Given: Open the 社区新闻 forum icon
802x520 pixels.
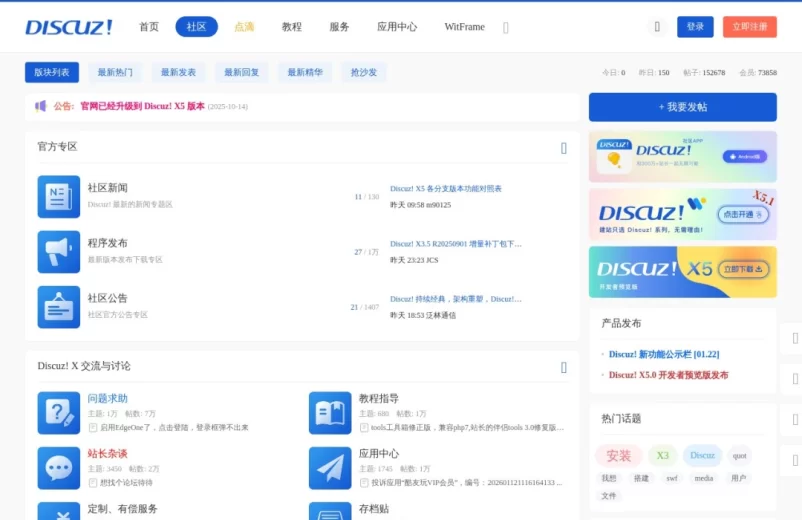Looking at the screenshot, I should (x=59, y=197).
